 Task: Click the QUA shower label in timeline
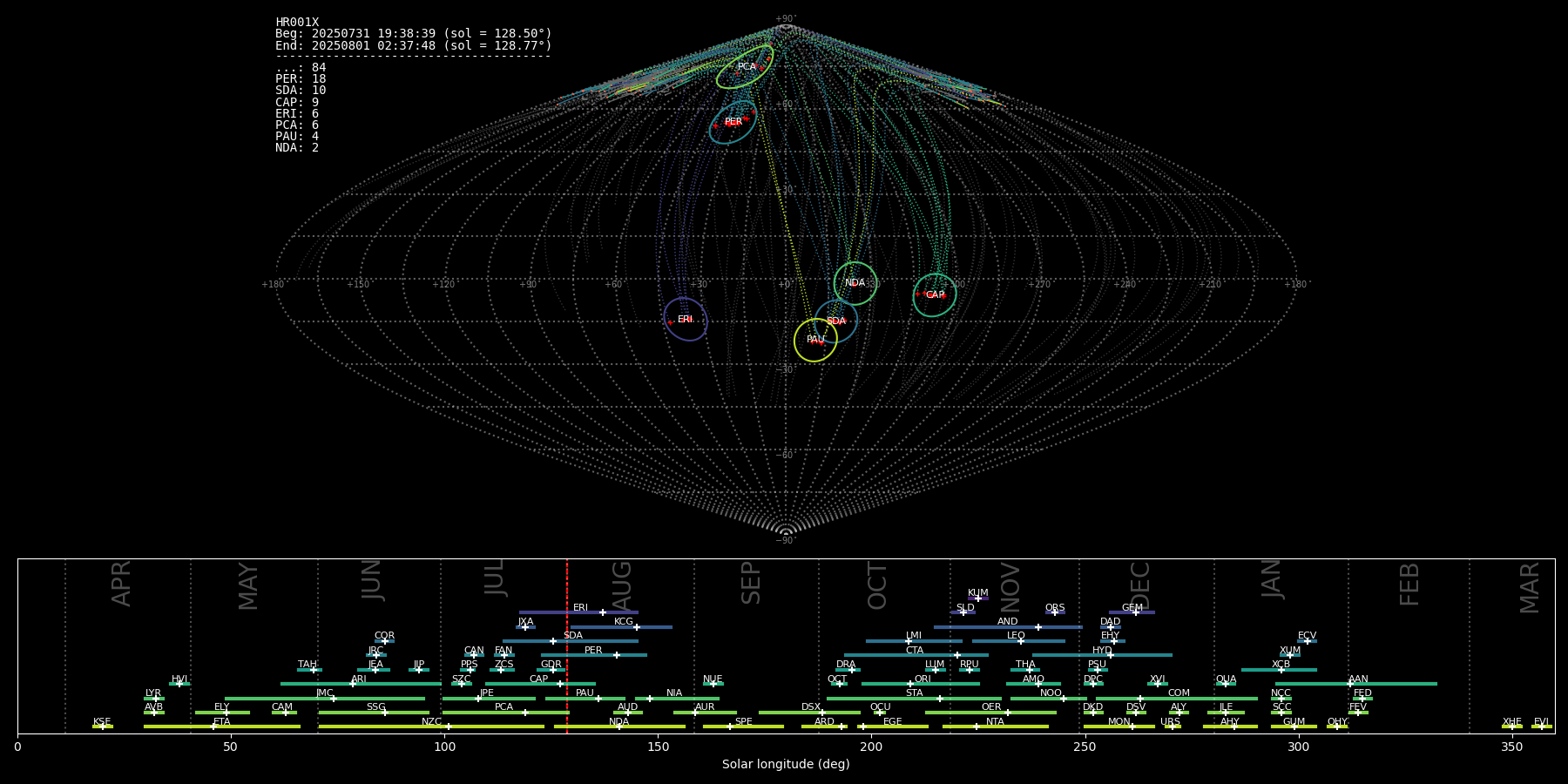click(x=1226, y=679)
